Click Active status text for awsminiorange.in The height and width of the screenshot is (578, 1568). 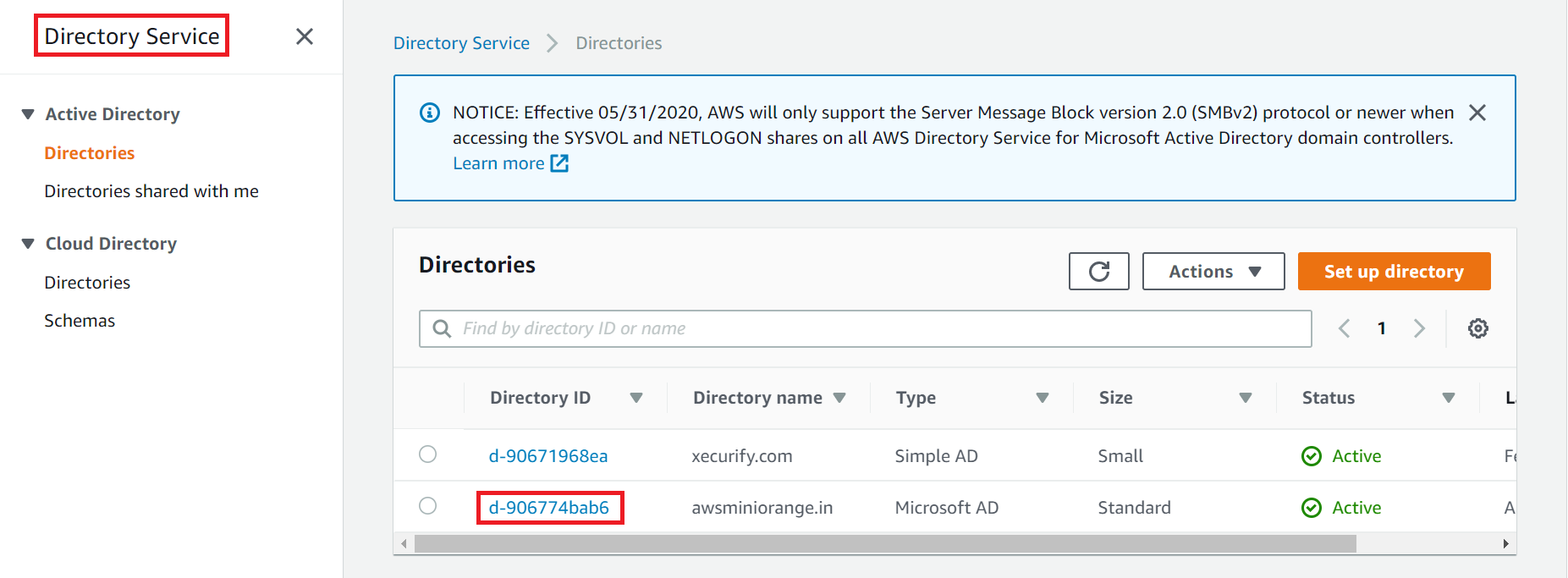pos(1356,508)
